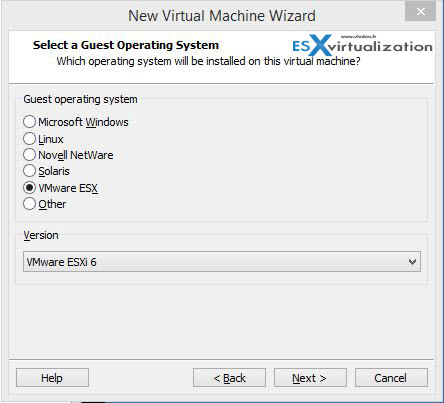The width and height of the screenshot is (444, 403).
Task: Click the 'New Virtual Machine Wizard' title
Action: tap(222, 16)
